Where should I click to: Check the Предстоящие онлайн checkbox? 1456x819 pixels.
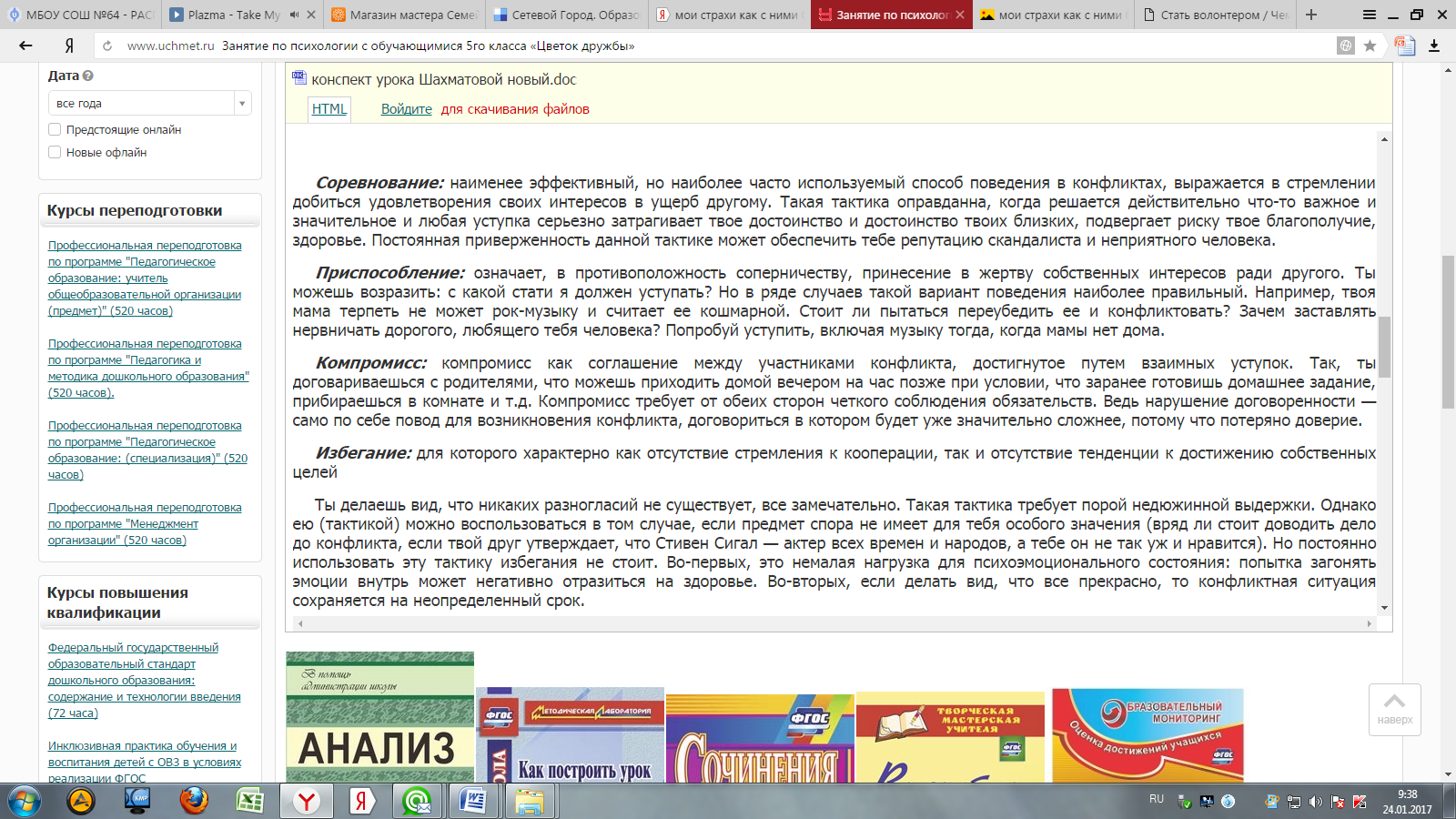[x=55, y=129]
